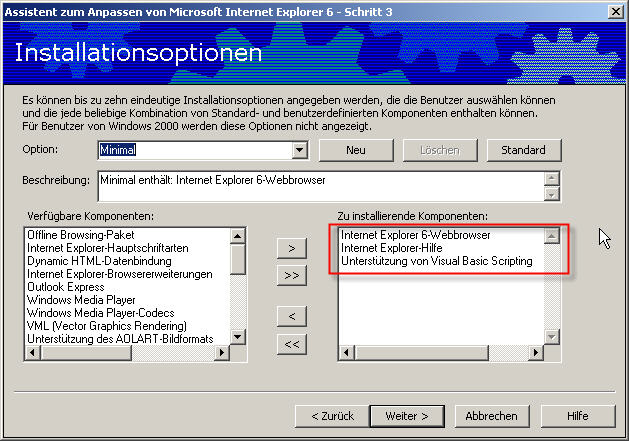Click scroll-down arrow of install components list

click(552, 337)
